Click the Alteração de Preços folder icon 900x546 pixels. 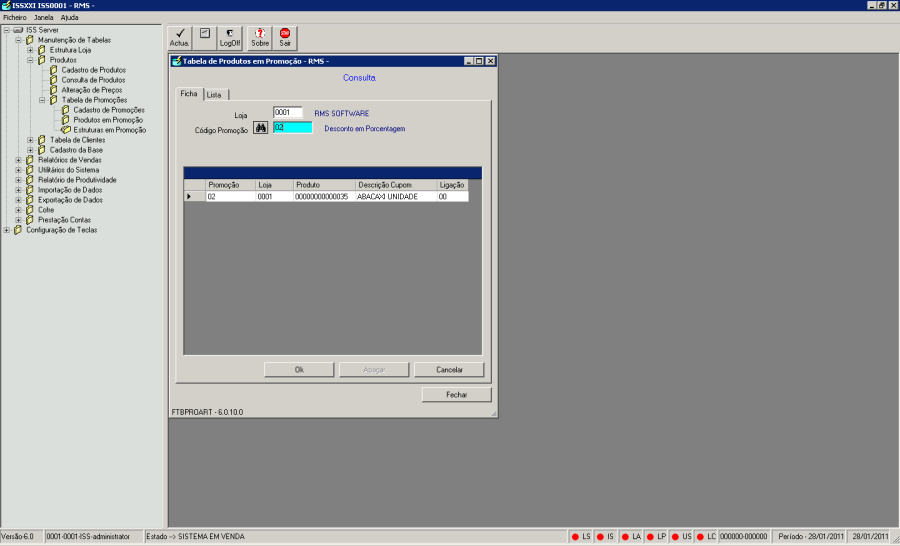(x=53, y=90)
